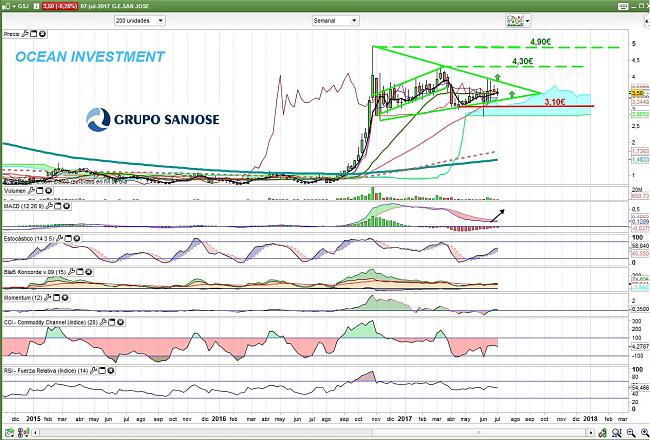Maximize the Volumen panel

pyautogui.click(x=40, y=191)
